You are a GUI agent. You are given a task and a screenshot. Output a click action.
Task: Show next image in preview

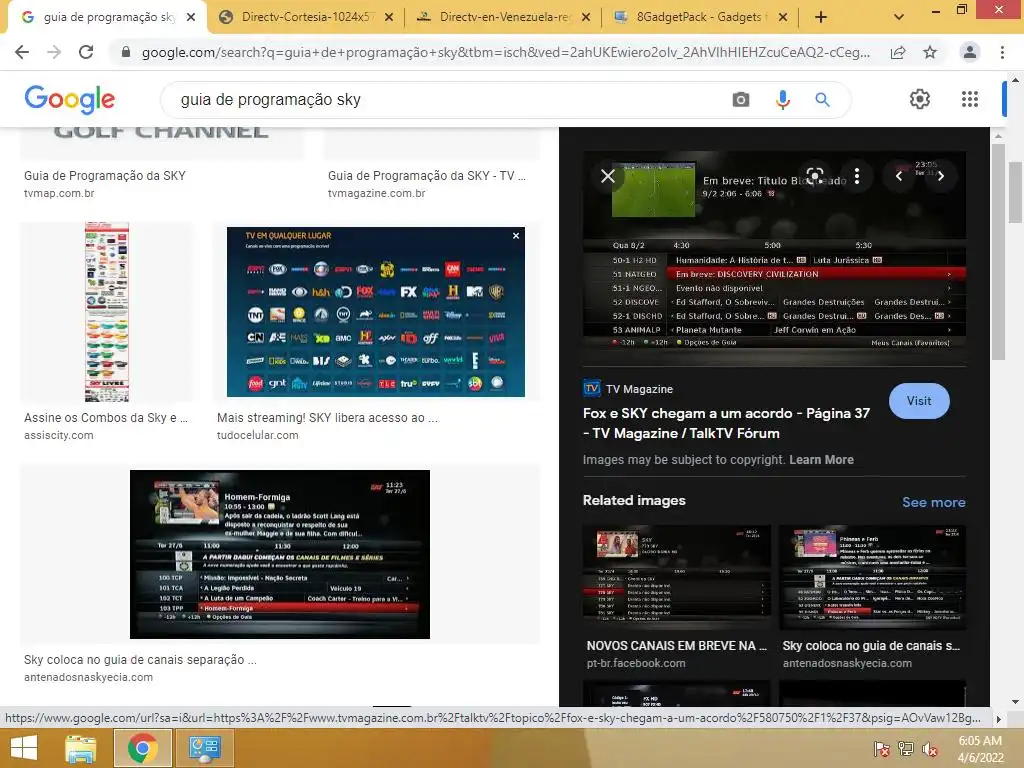941,176
